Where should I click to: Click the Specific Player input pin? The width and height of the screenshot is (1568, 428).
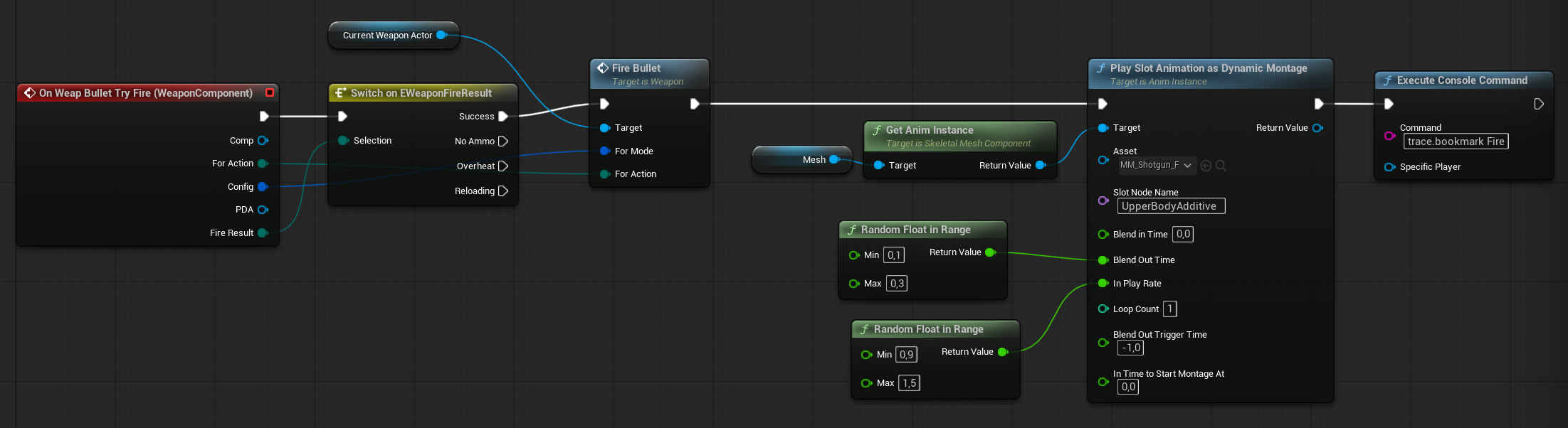tap(1389, 167)
